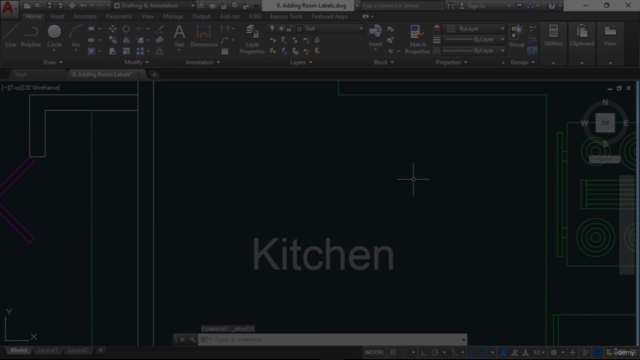The width and height of the screenshot is (640, 360).
Task: Toggle ortho mode in status bar
Action: [x=424, y=352]
